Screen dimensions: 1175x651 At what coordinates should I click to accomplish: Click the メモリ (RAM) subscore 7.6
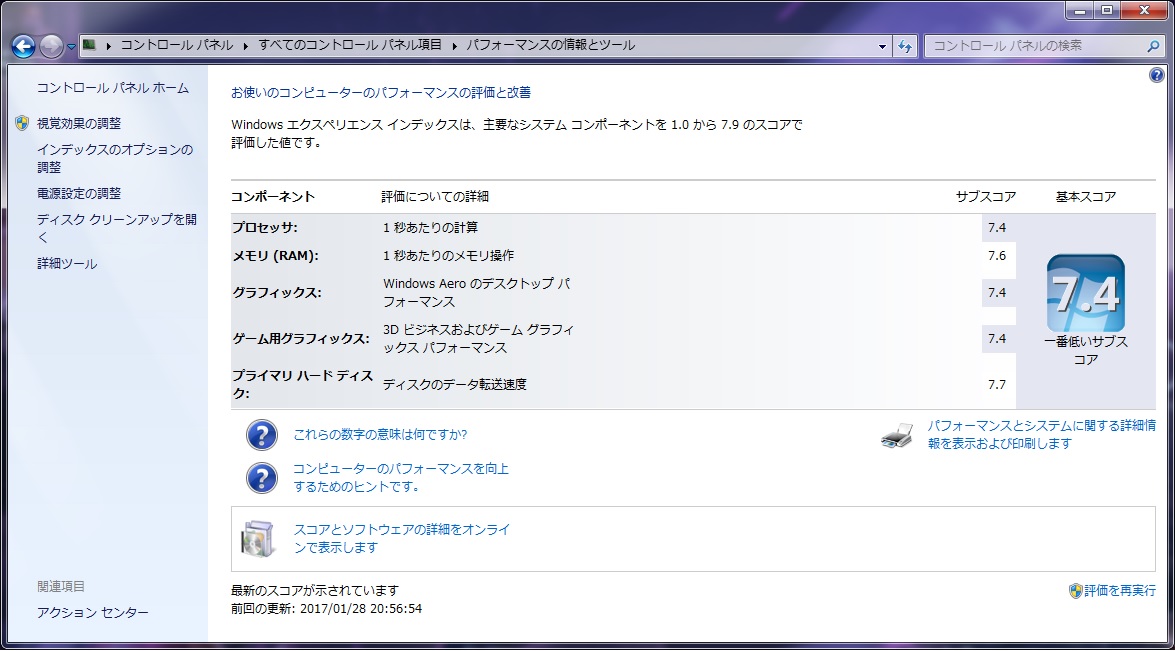click(997, 255)
